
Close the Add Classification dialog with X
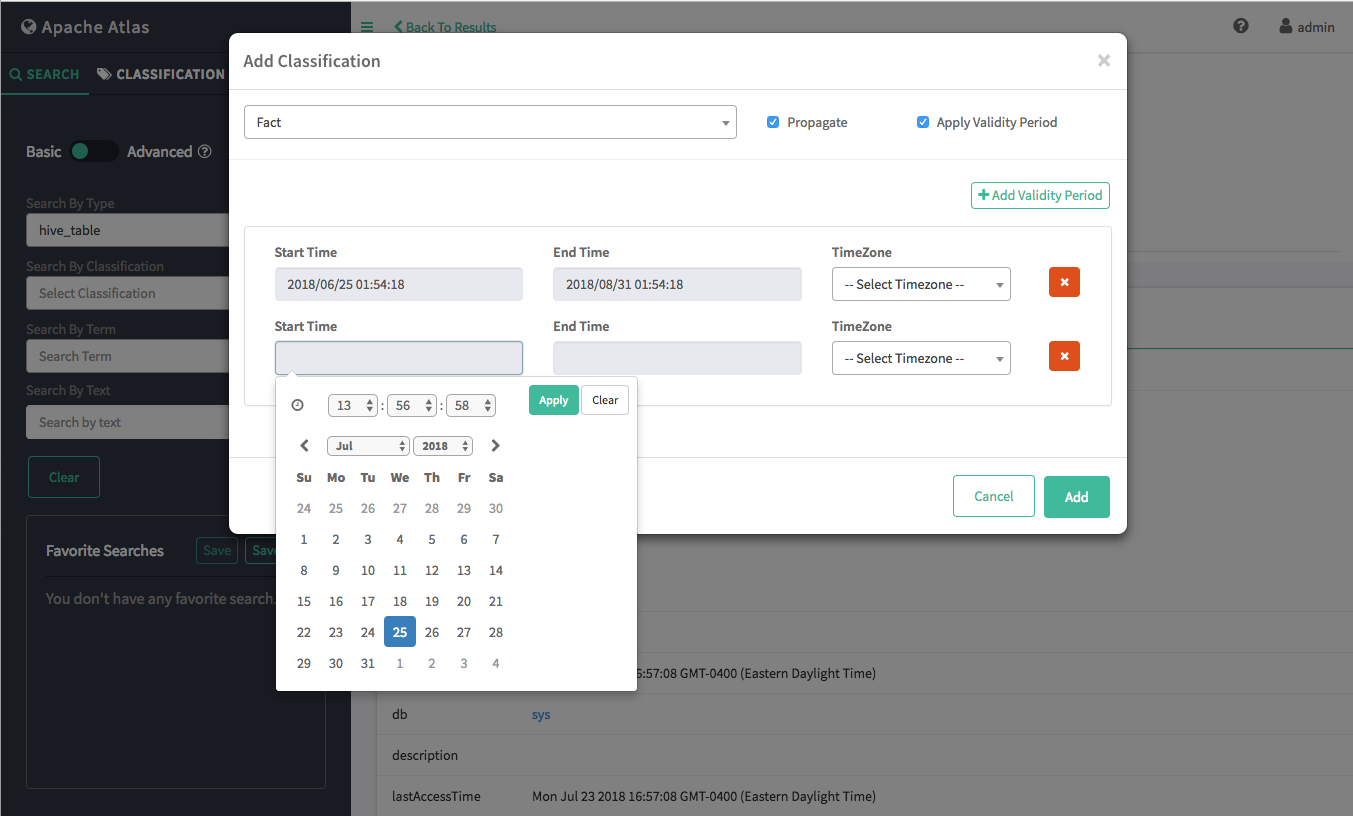[x=1103, y=61]
